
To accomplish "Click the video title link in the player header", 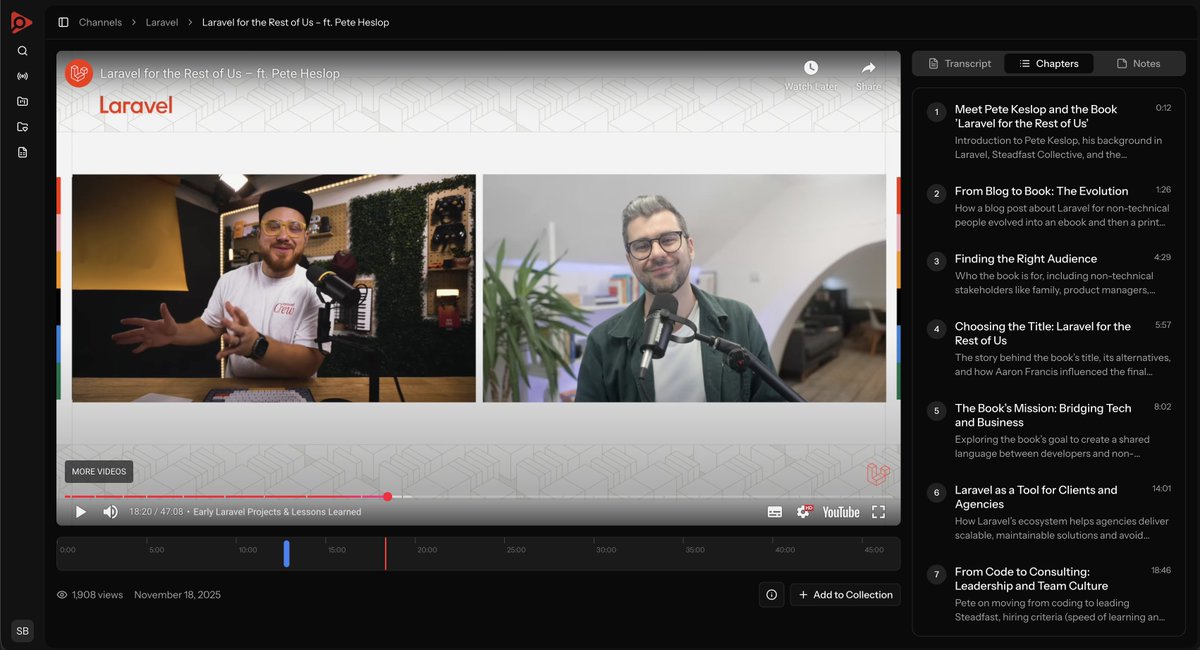I will (220, 73).
